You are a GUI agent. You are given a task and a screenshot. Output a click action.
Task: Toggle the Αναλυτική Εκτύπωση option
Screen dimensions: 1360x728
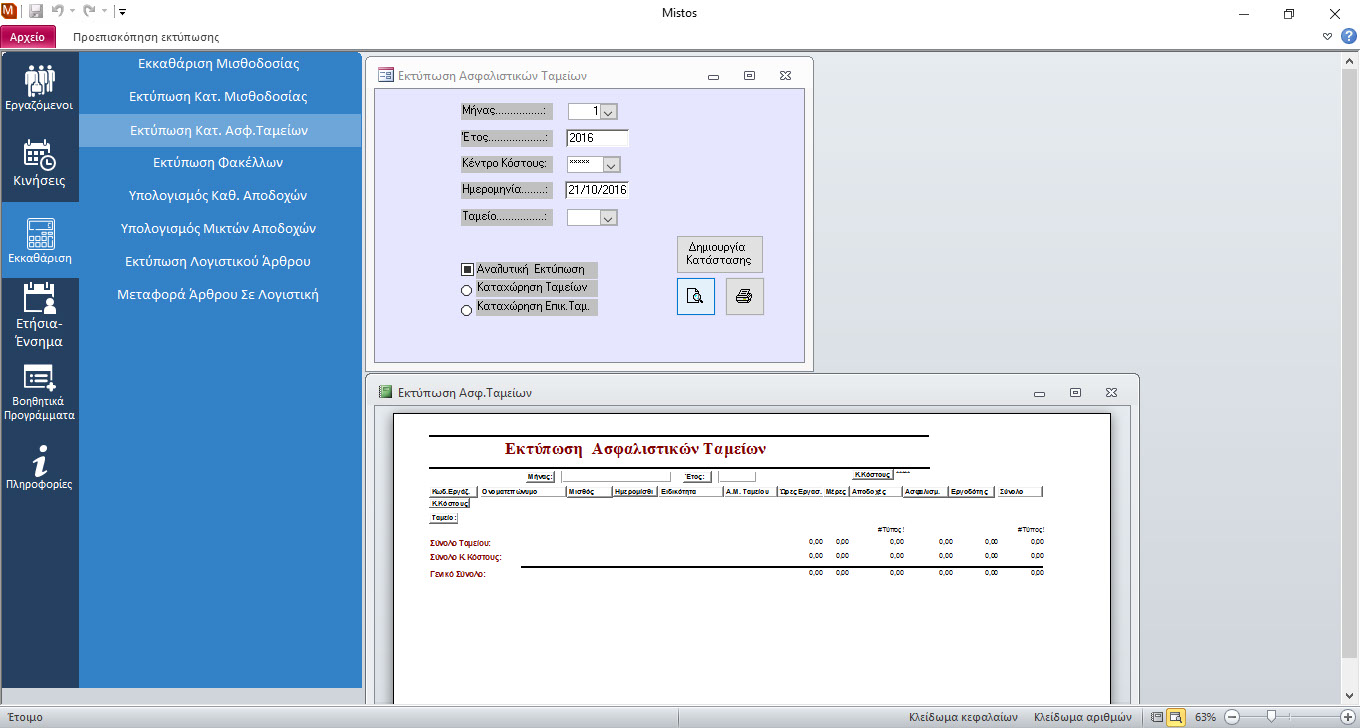[467, 269]
